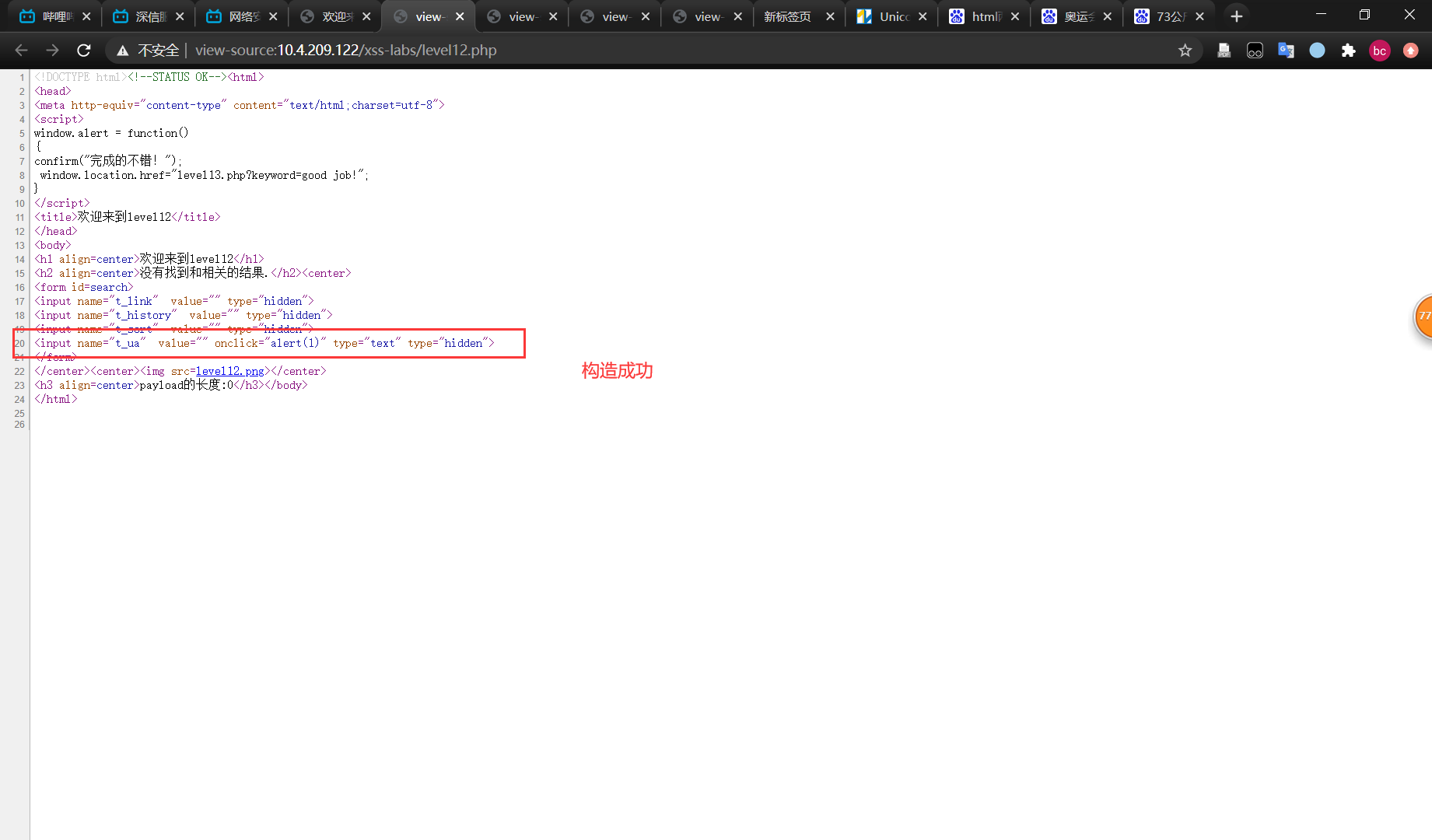Close the 73公斤 tab
Screen dimensions: 1432x840
point(1200,16)
